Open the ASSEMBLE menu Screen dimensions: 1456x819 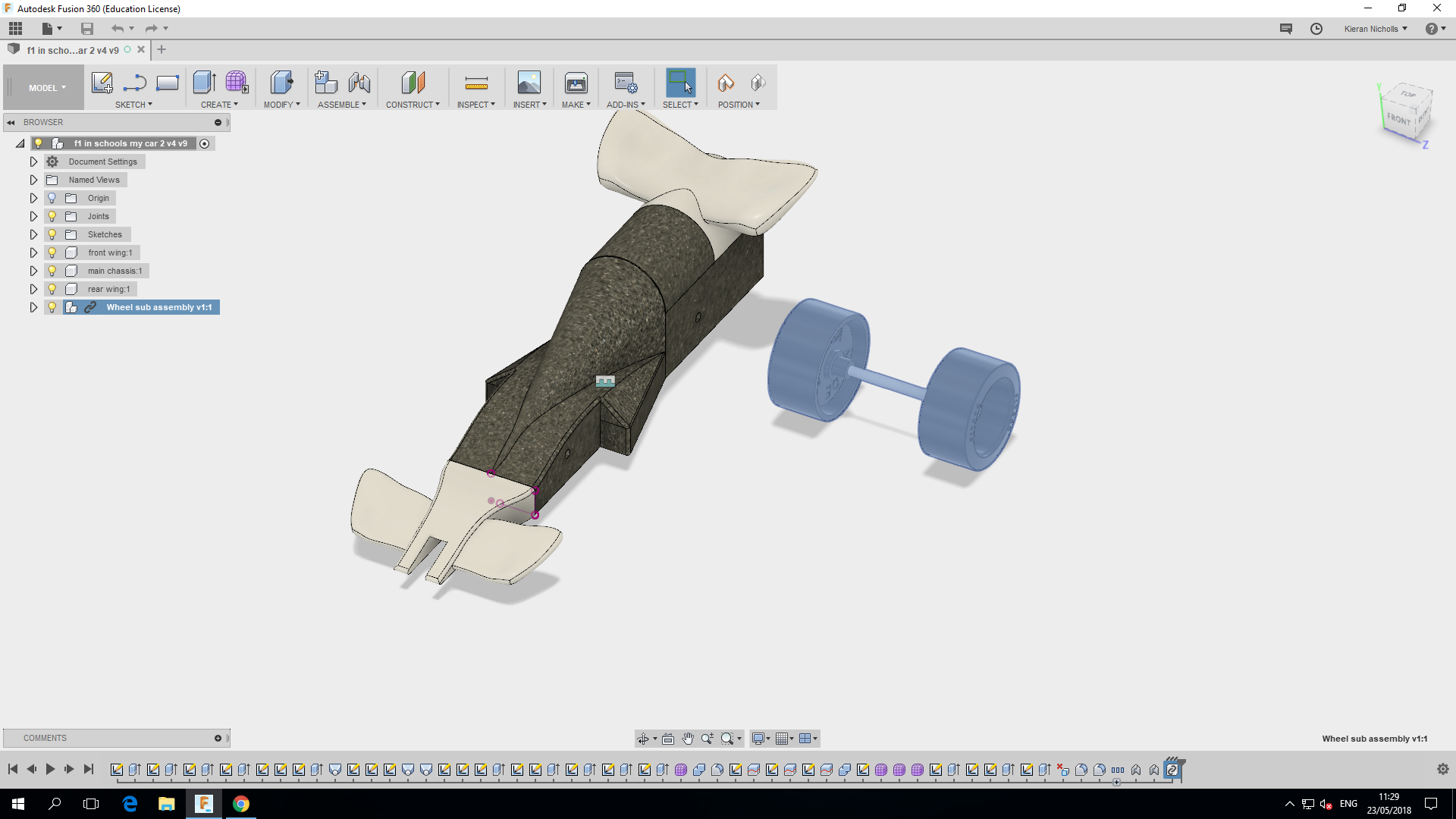point(341,105)
